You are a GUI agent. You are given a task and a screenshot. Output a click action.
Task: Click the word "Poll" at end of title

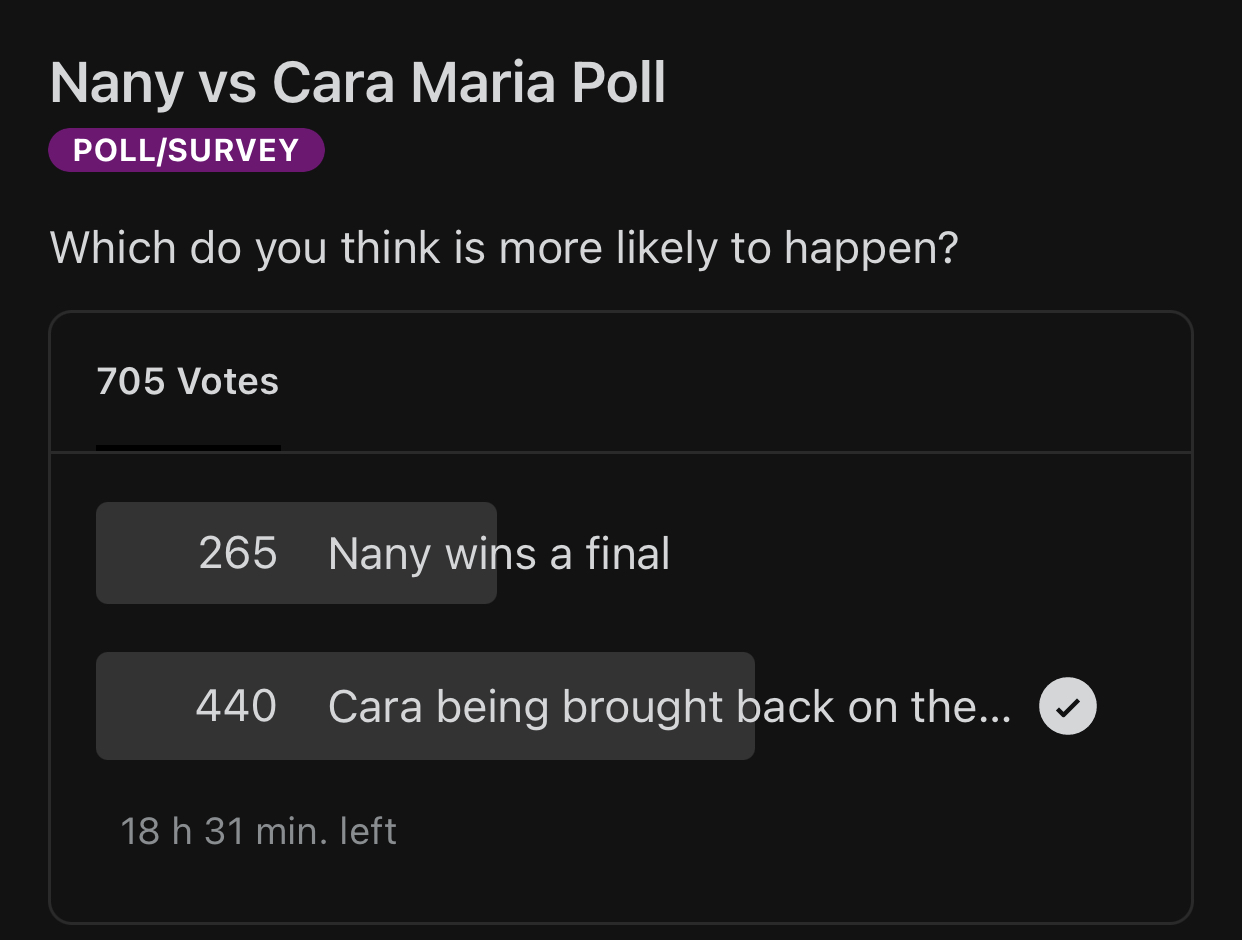coord(619,82)
